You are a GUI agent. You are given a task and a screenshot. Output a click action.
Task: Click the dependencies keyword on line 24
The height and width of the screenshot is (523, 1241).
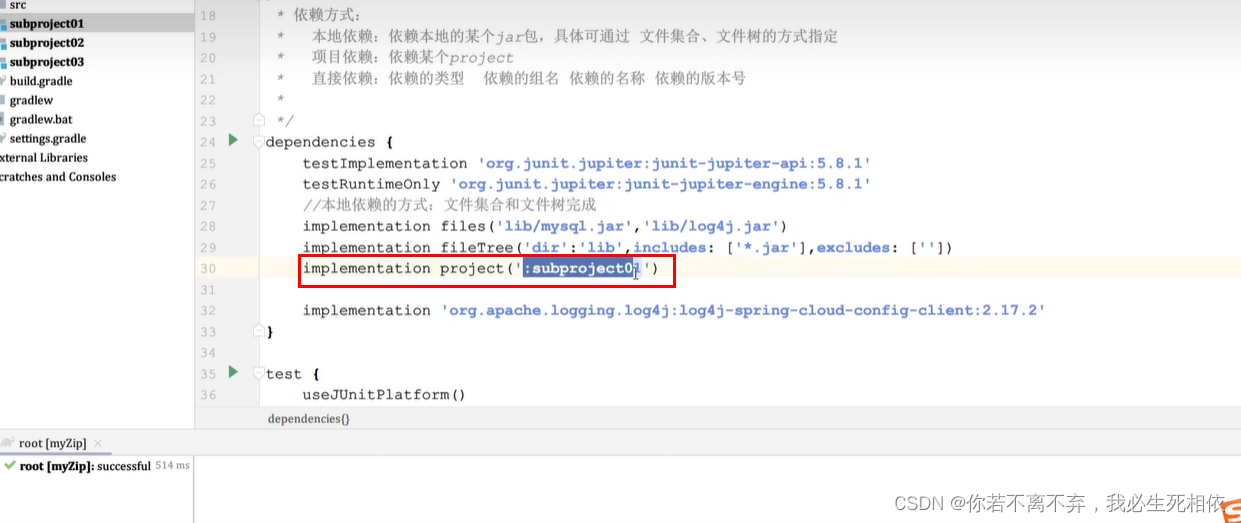coord(320,142)
